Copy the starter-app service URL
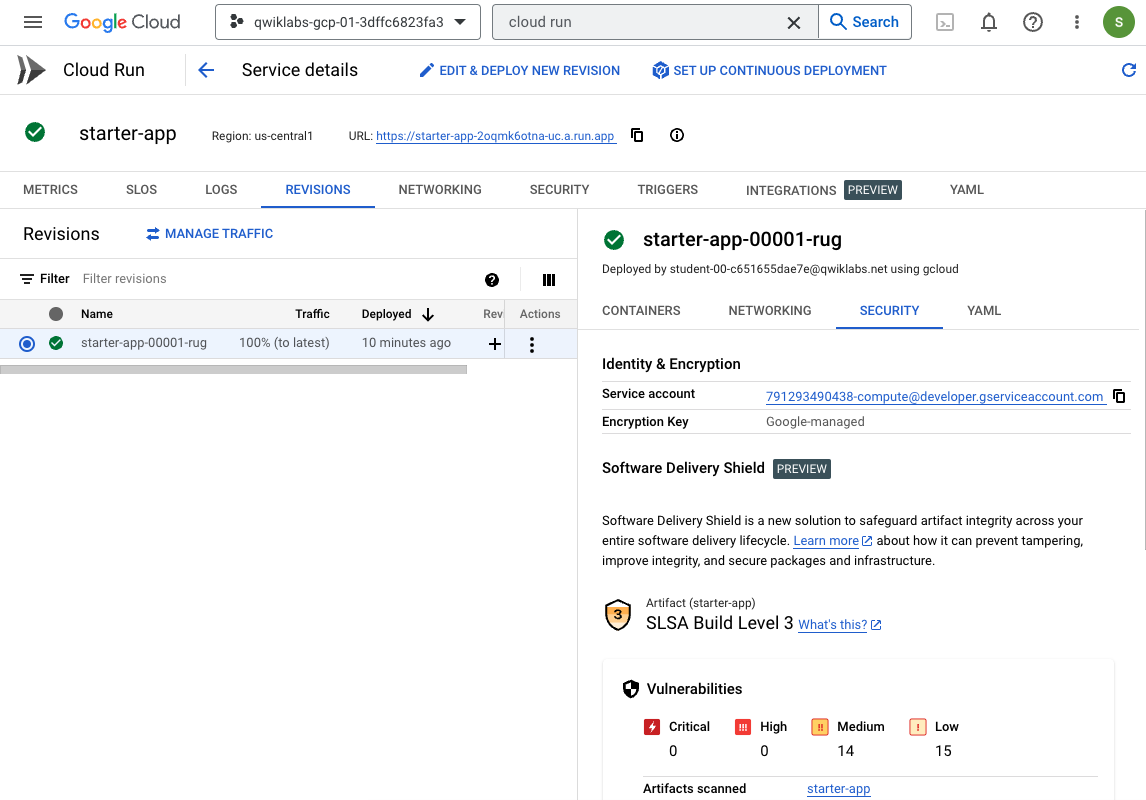1146x800 pixels. (637, 135)
